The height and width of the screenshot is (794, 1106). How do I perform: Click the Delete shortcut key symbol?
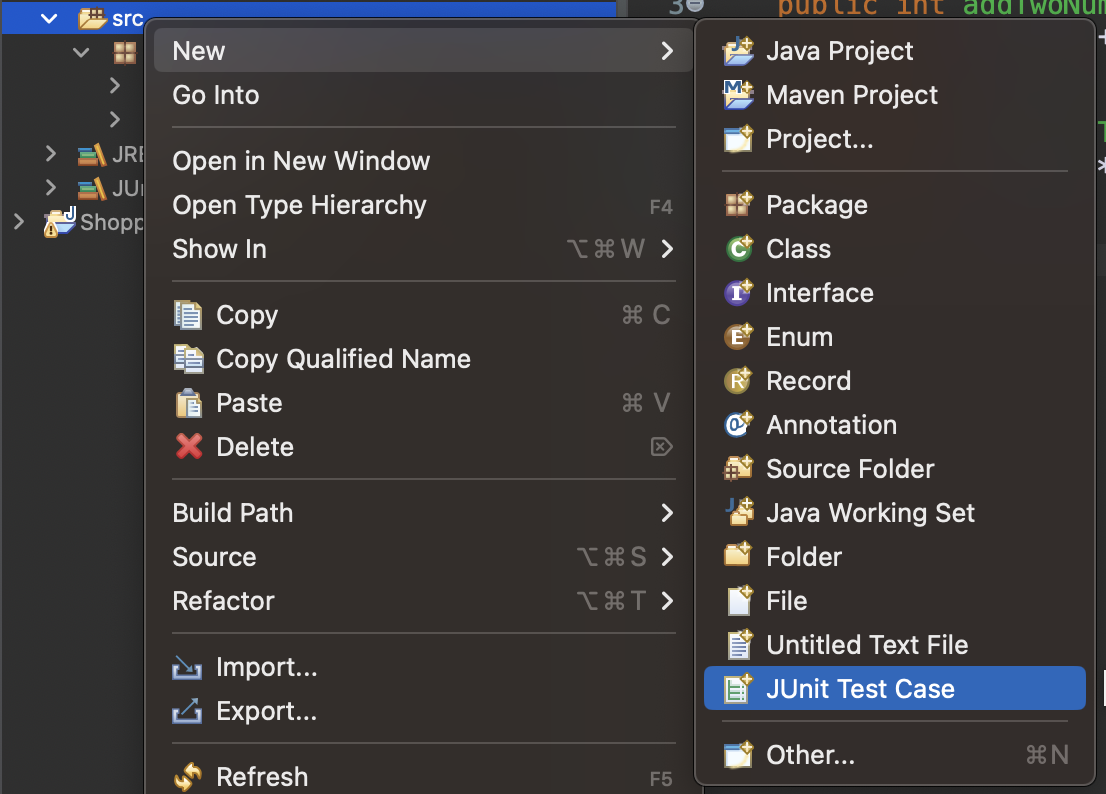tap(661, 446)
